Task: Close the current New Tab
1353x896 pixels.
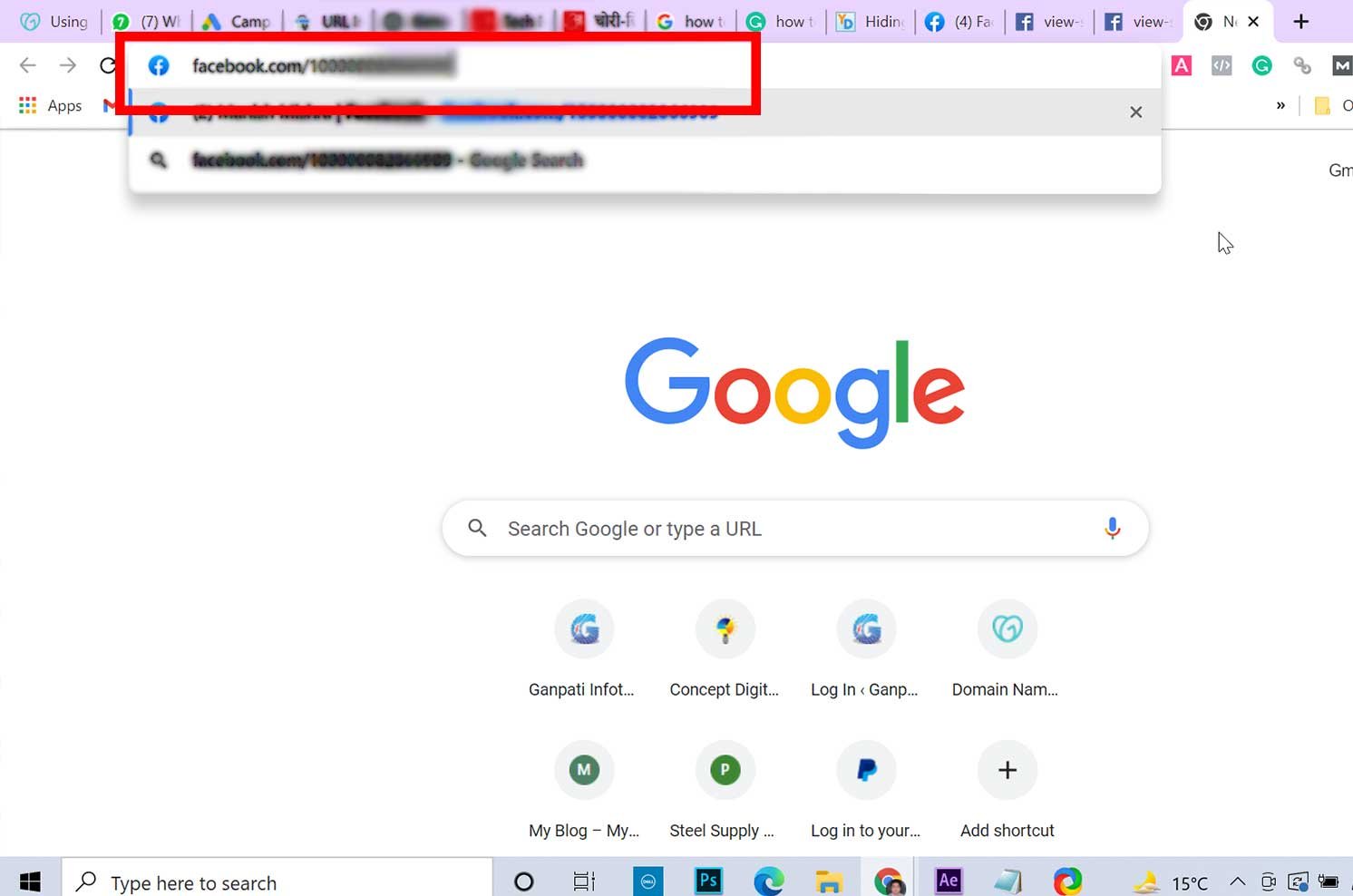Action: tap(1253, 21)
